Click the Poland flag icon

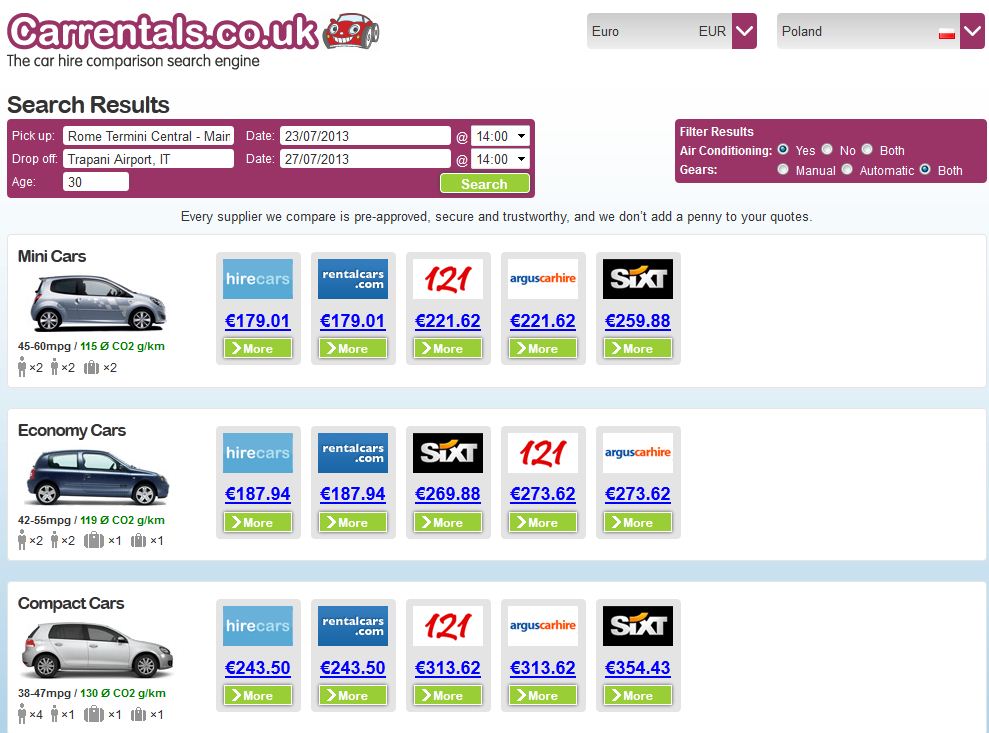(x=947, y=33)
